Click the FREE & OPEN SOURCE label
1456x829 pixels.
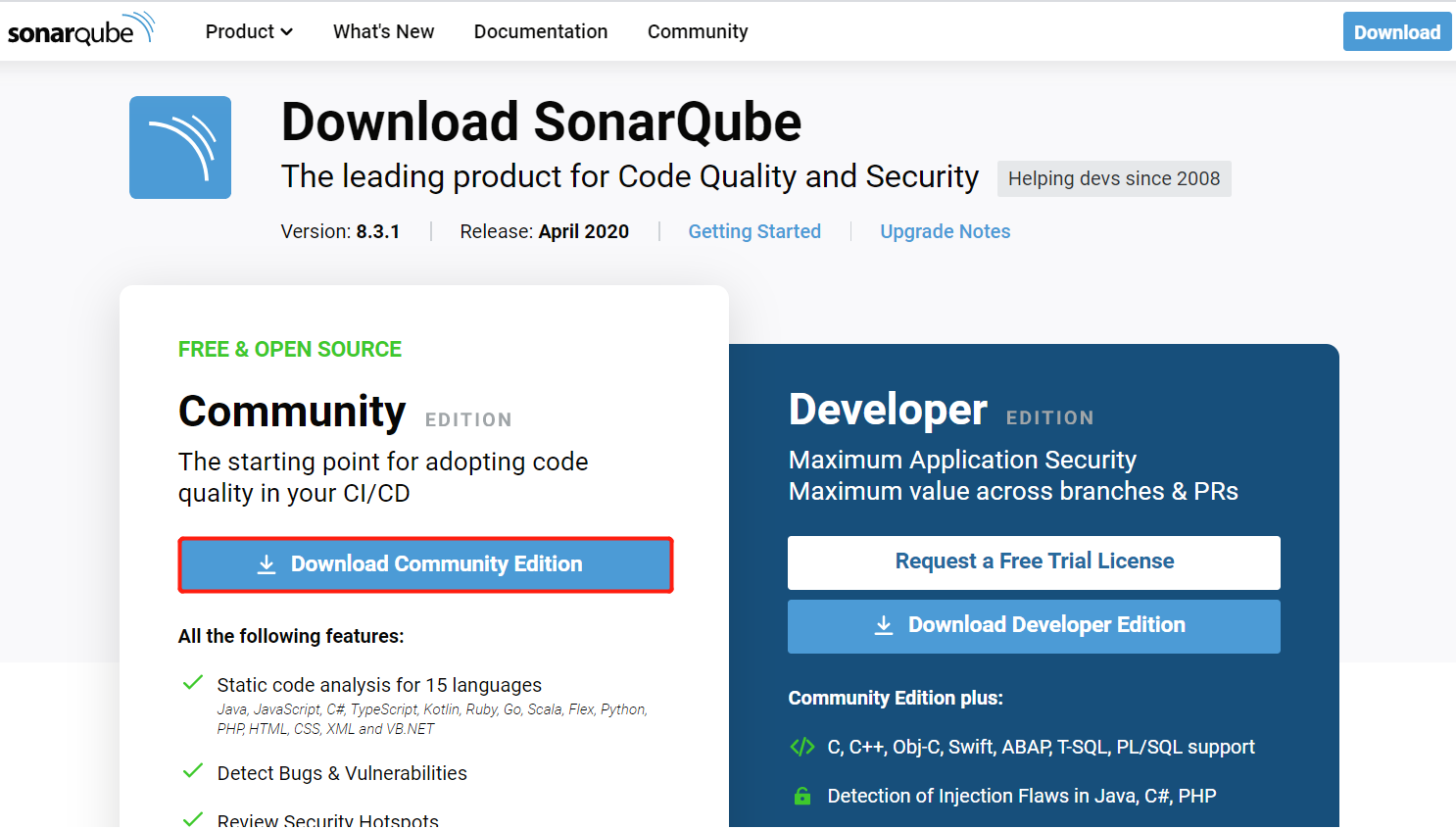[290, 349]
